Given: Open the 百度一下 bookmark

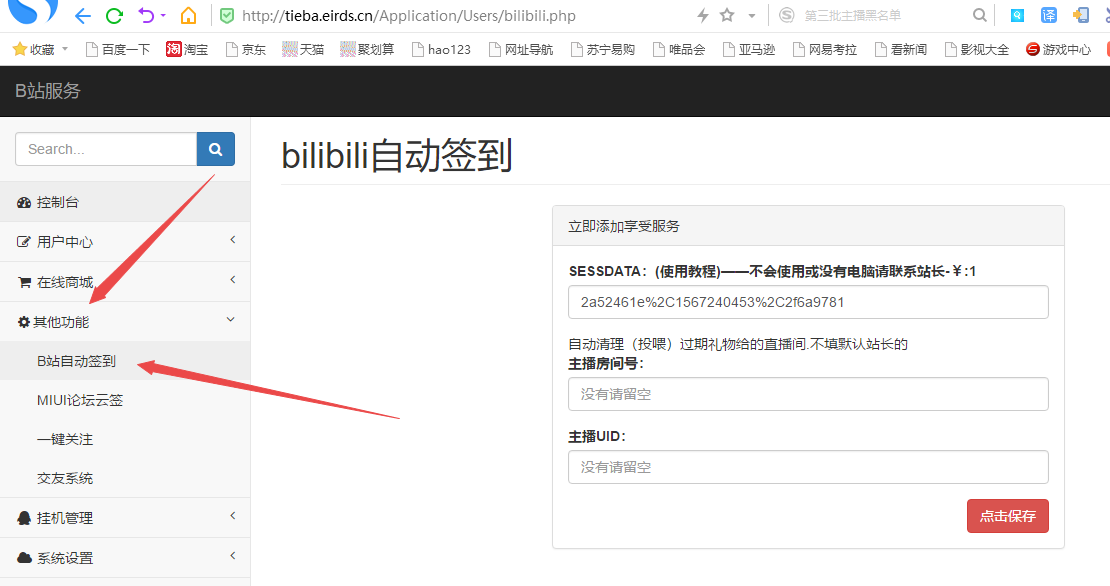Looking at the screenshot, I should pyautogui.click(x=118, y=49).
